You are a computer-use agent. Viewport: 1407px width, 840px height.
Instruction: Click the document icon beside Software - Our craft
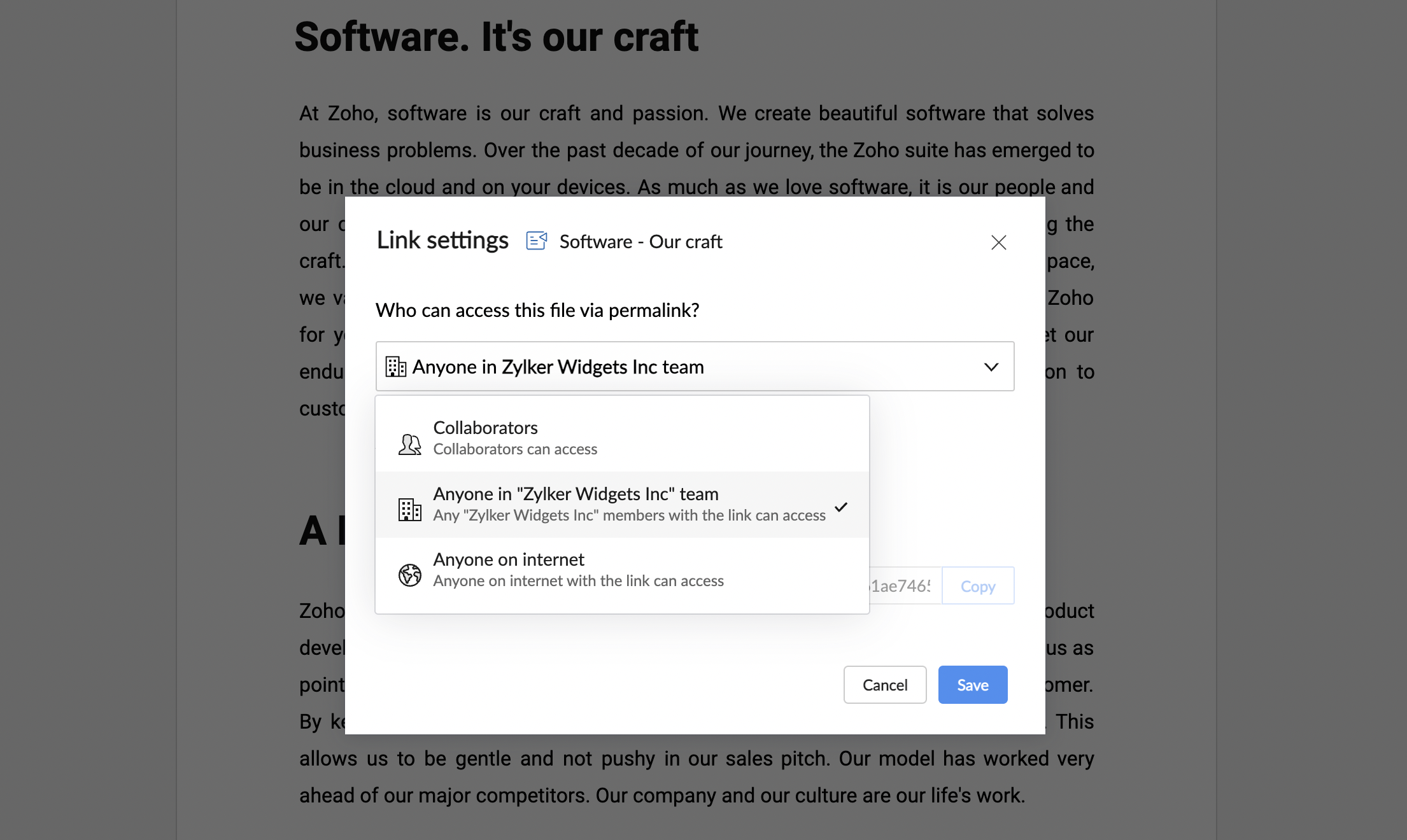click(537, 241)
